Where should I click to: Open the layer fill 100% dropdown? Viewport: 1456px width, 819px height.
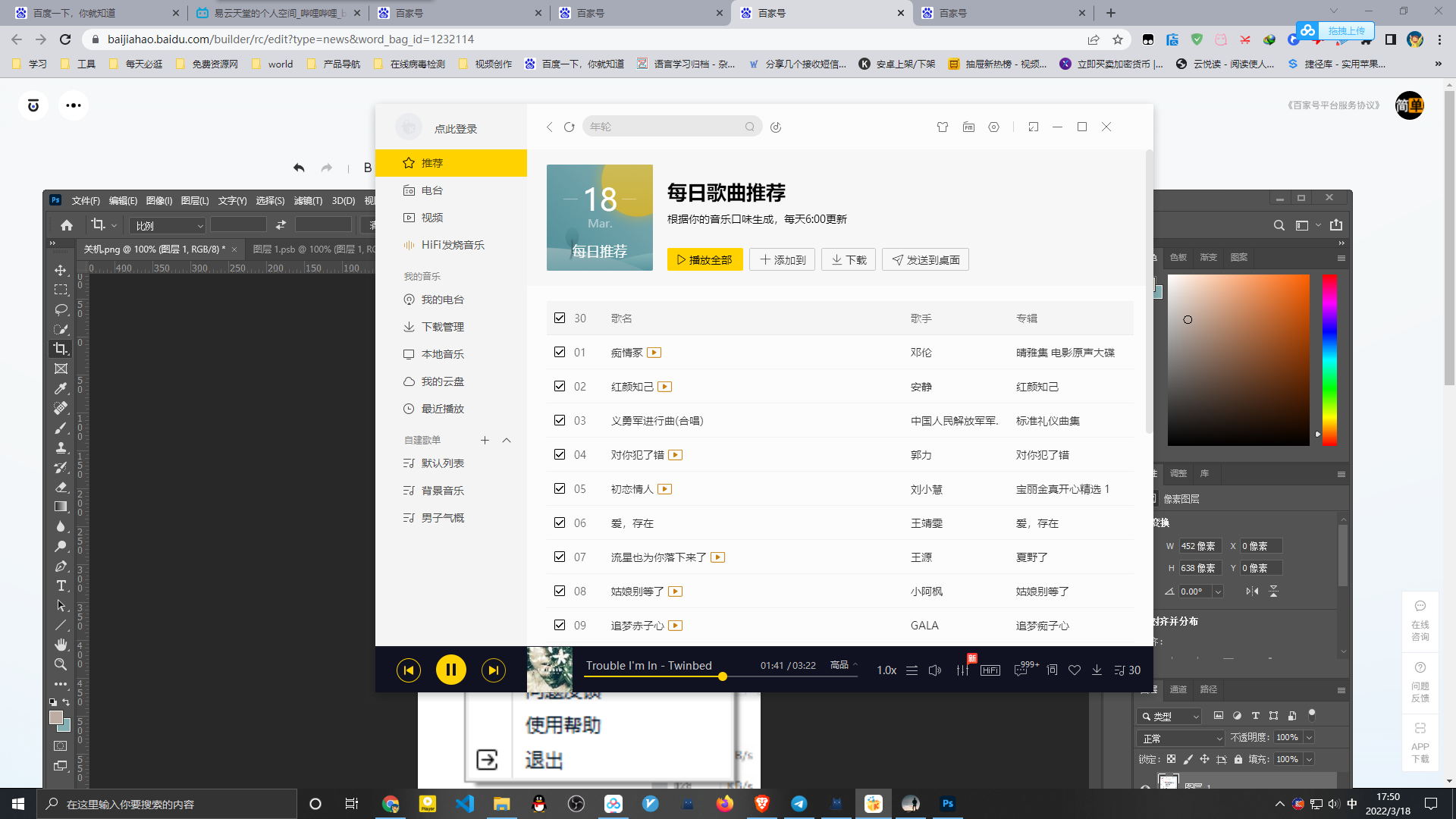(1309, 759)
